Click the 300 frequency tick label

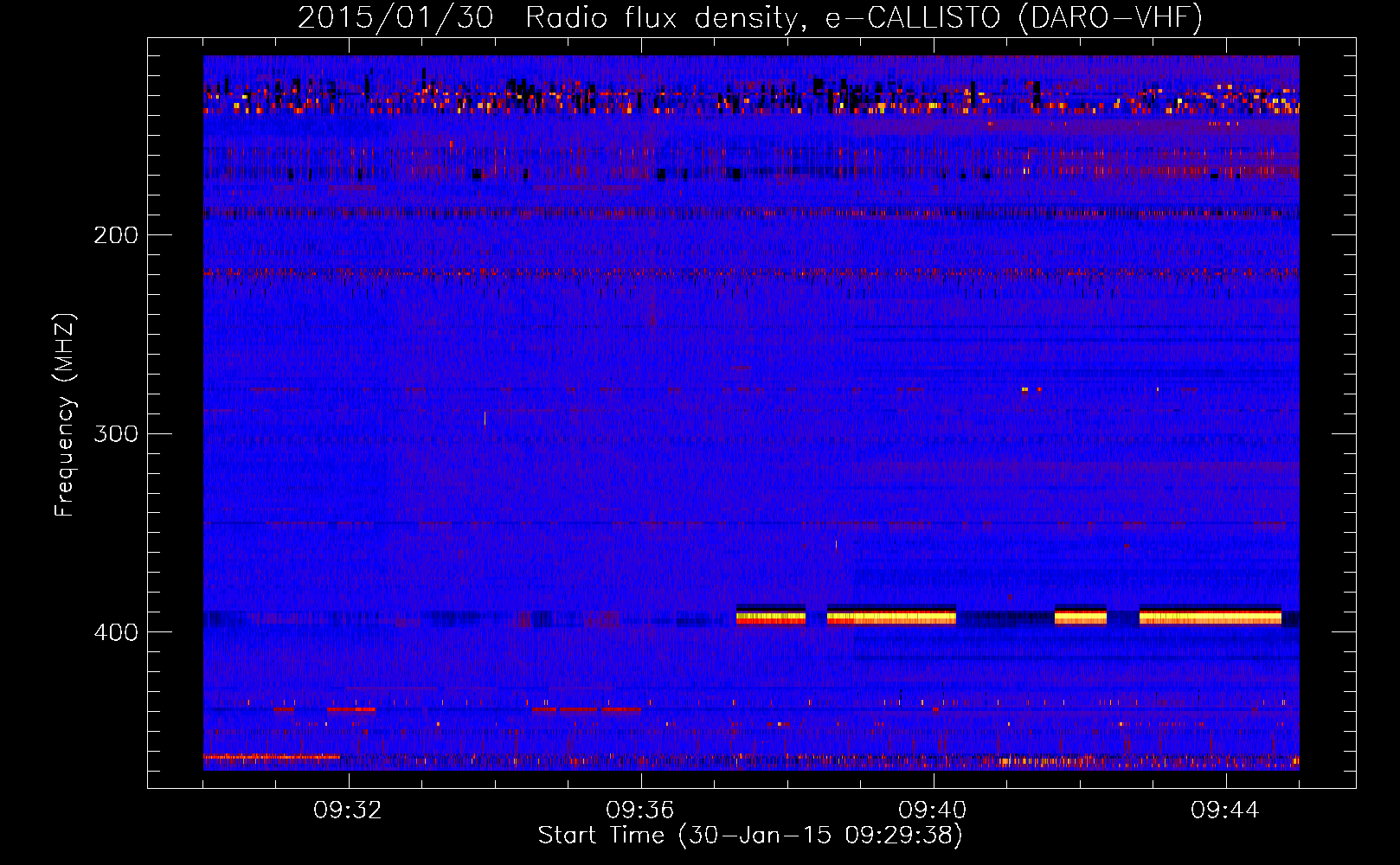tap(116, 433)
